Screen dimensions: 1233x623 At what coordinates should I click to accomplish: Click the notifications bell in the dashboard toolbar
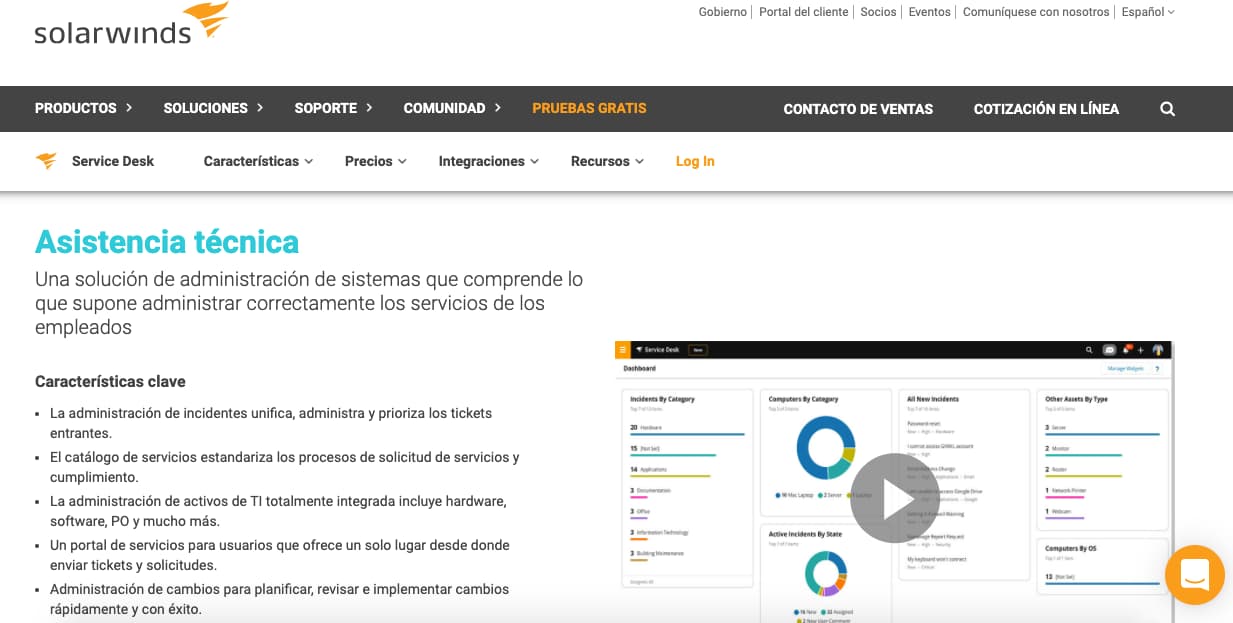tap(1127, 350)
